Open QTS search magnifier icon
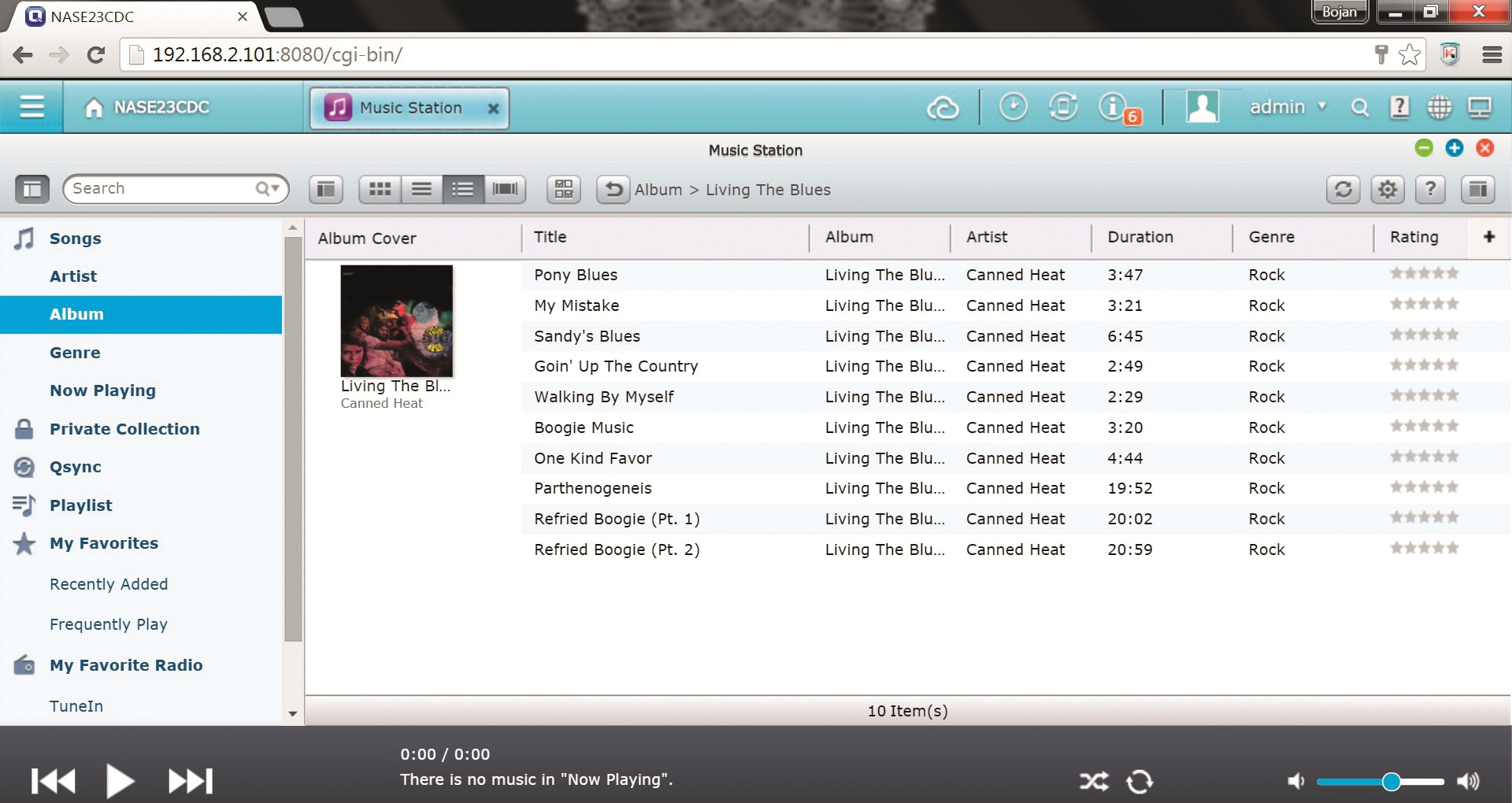Image resolution: width=1512 pixels, height=803 pixels. pos(1359,107)
